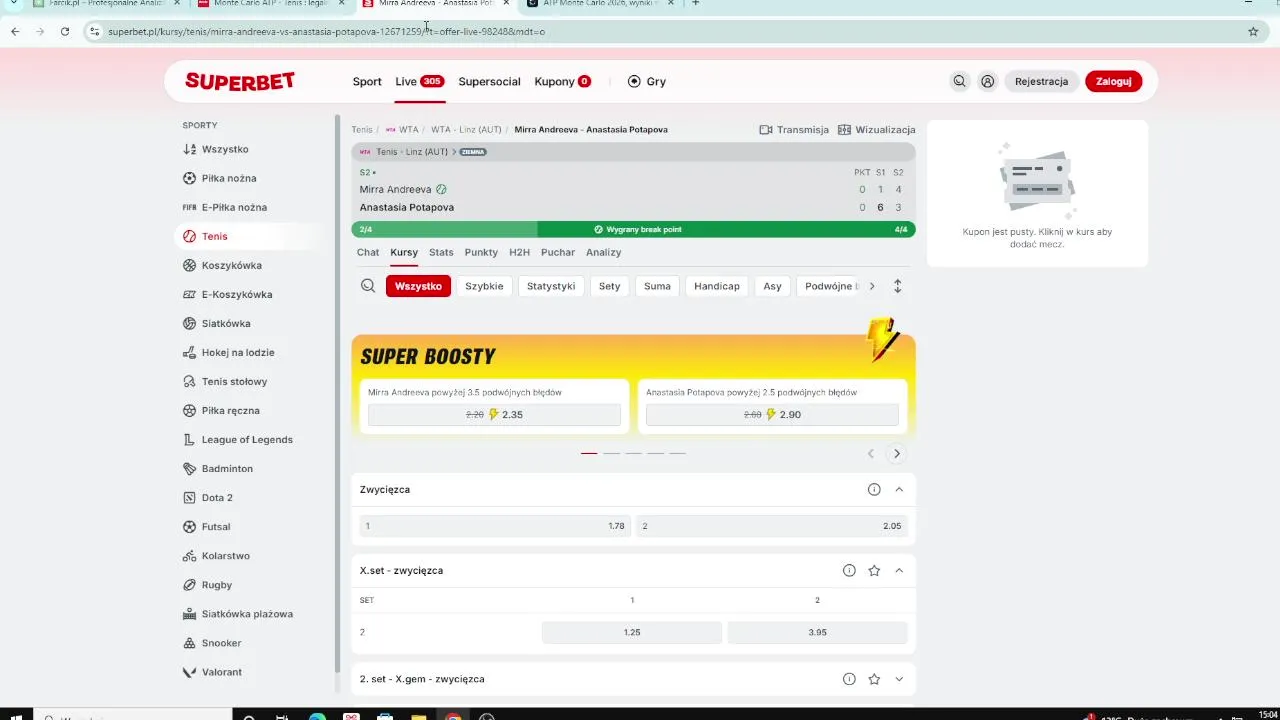Viewport: 1280px width, 720px height.
Task: Favorite the X.set - zwycięzca market
Action: 874,570
